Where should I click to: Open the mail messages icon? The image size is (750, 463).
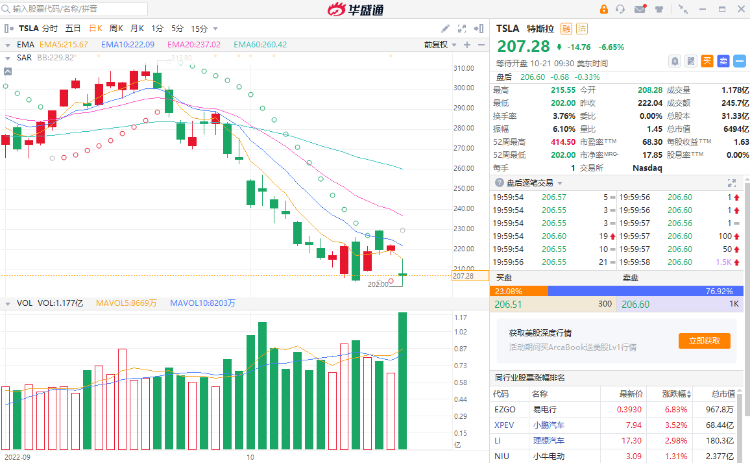[x=640, y=9]
